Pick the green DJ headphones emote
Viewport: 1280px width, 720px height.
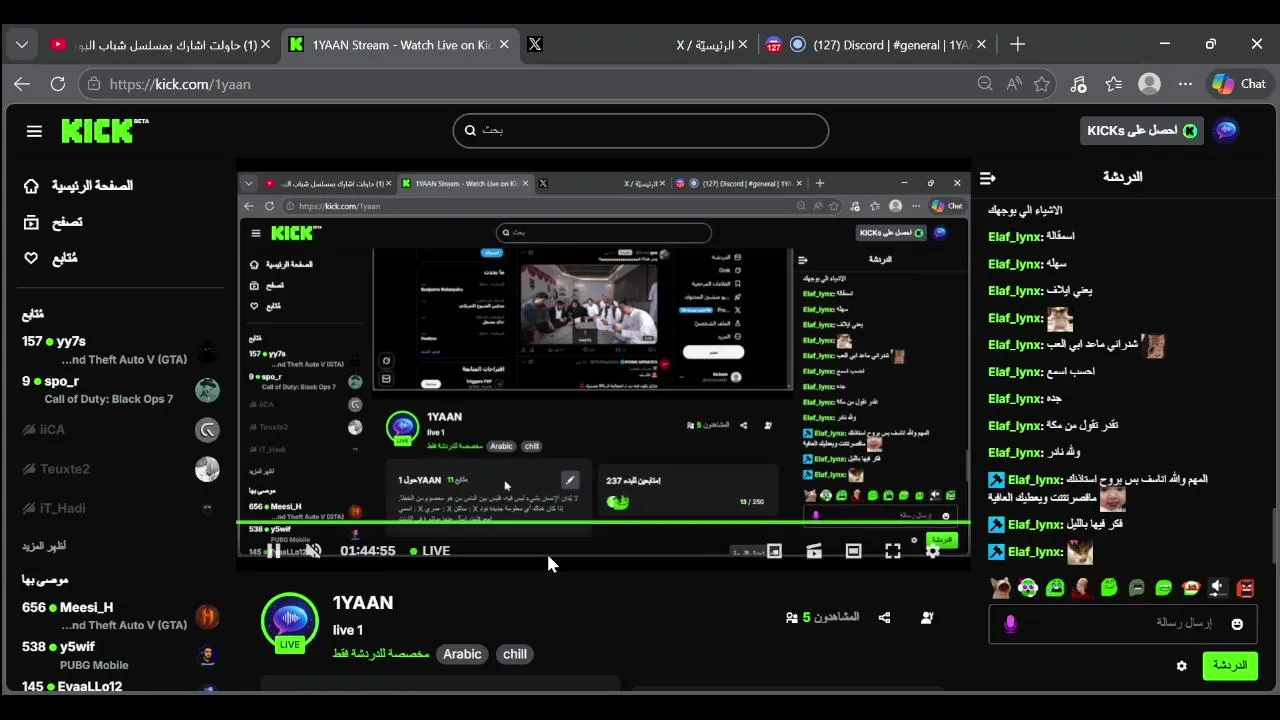pos(1028,588)
